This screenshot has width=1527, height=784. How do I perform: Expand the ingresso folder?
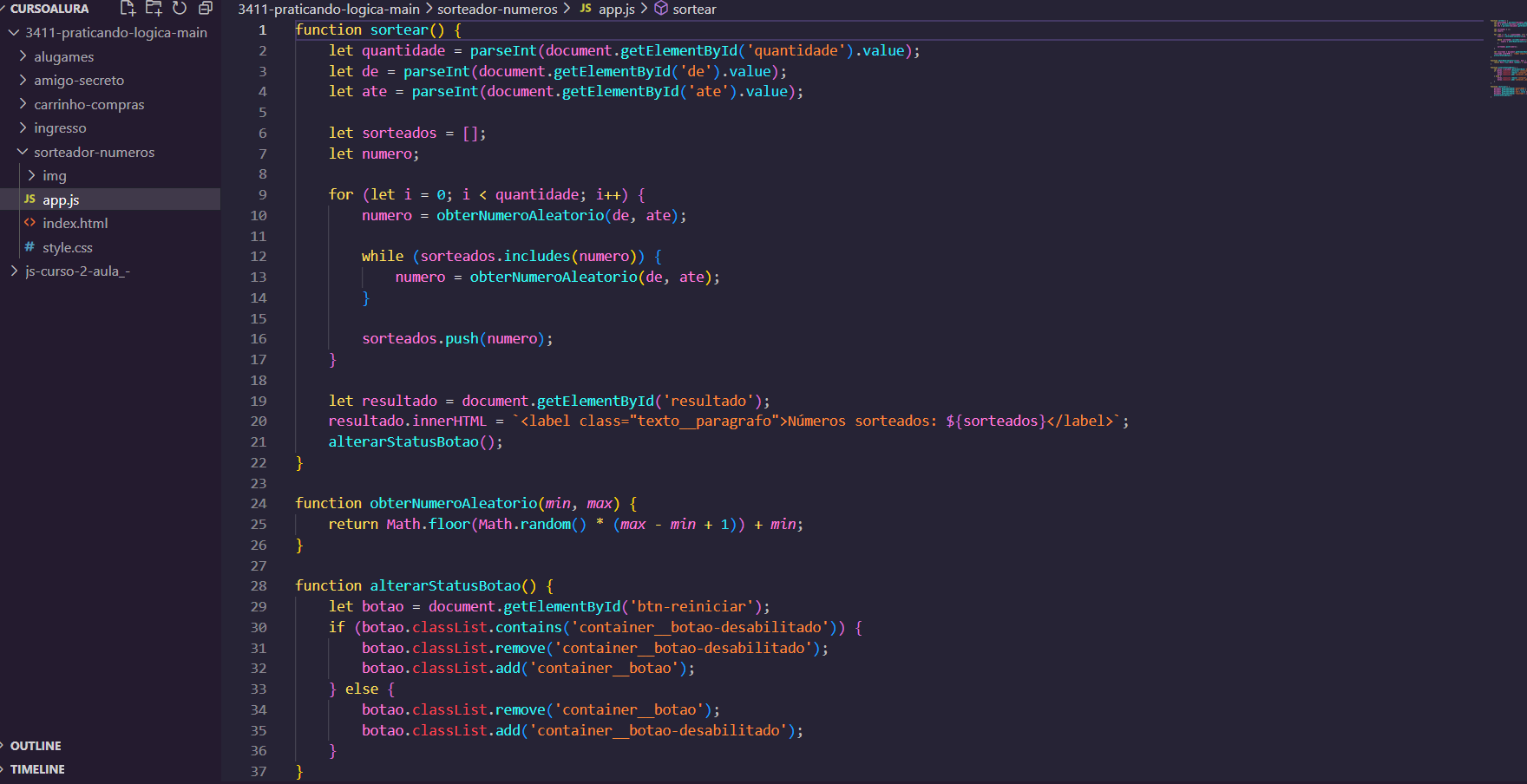tap(23, 127)
